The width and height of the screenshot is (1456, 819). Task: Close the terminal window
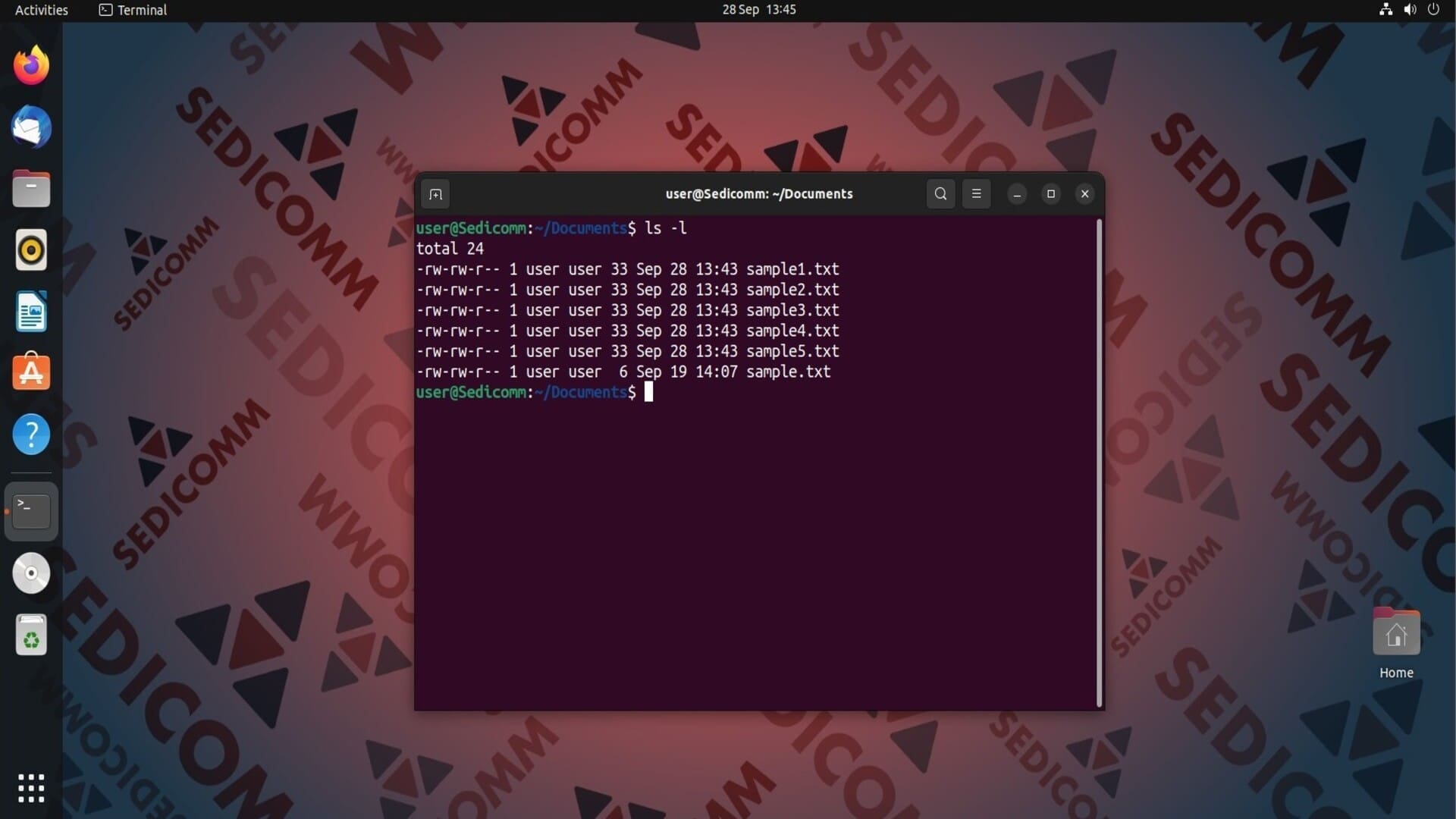[1084, 194]
